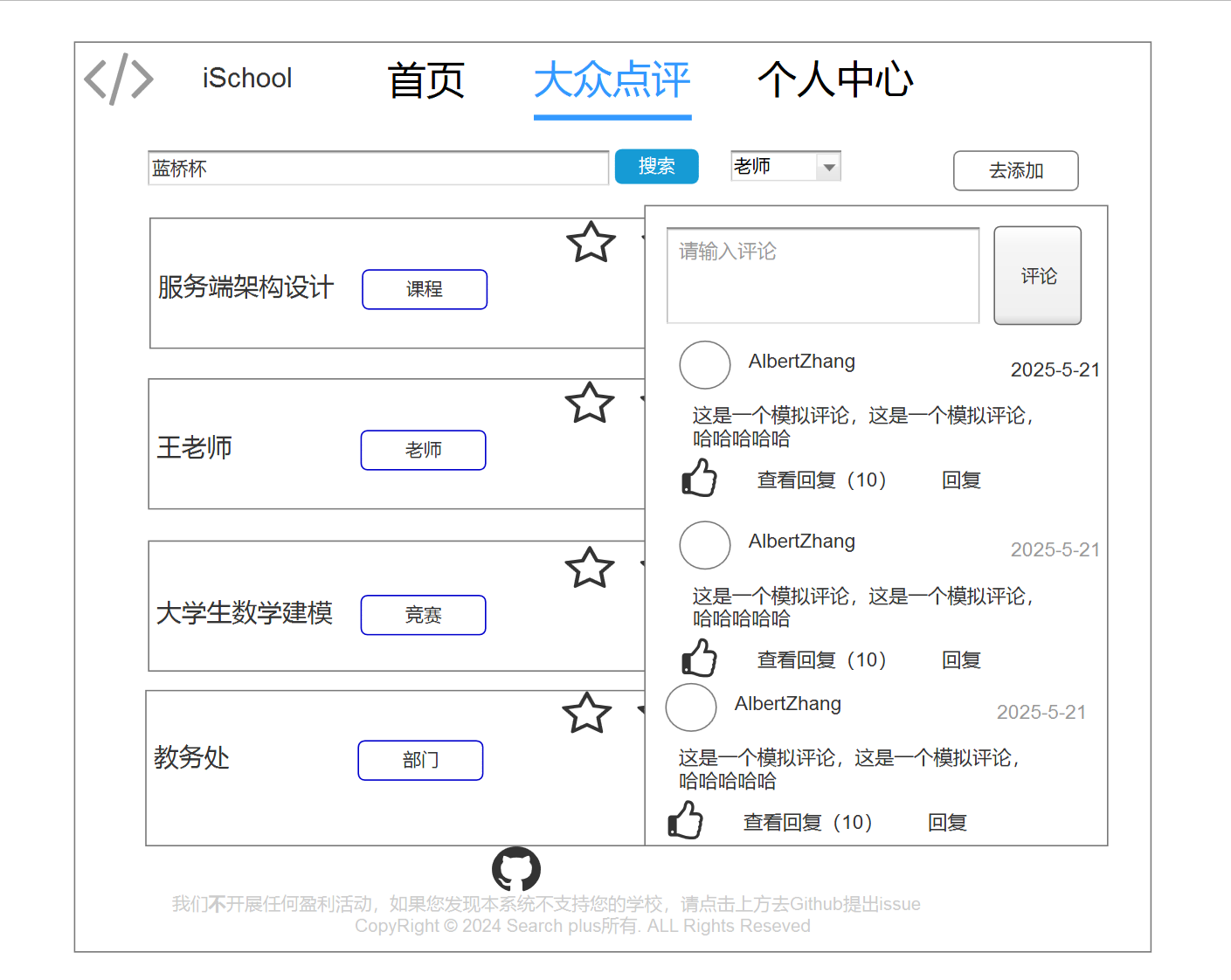This screenshot has height=980, width=1231.
Task: Click second comment's AlbertZhang username
Action: (x=802, y=542)
